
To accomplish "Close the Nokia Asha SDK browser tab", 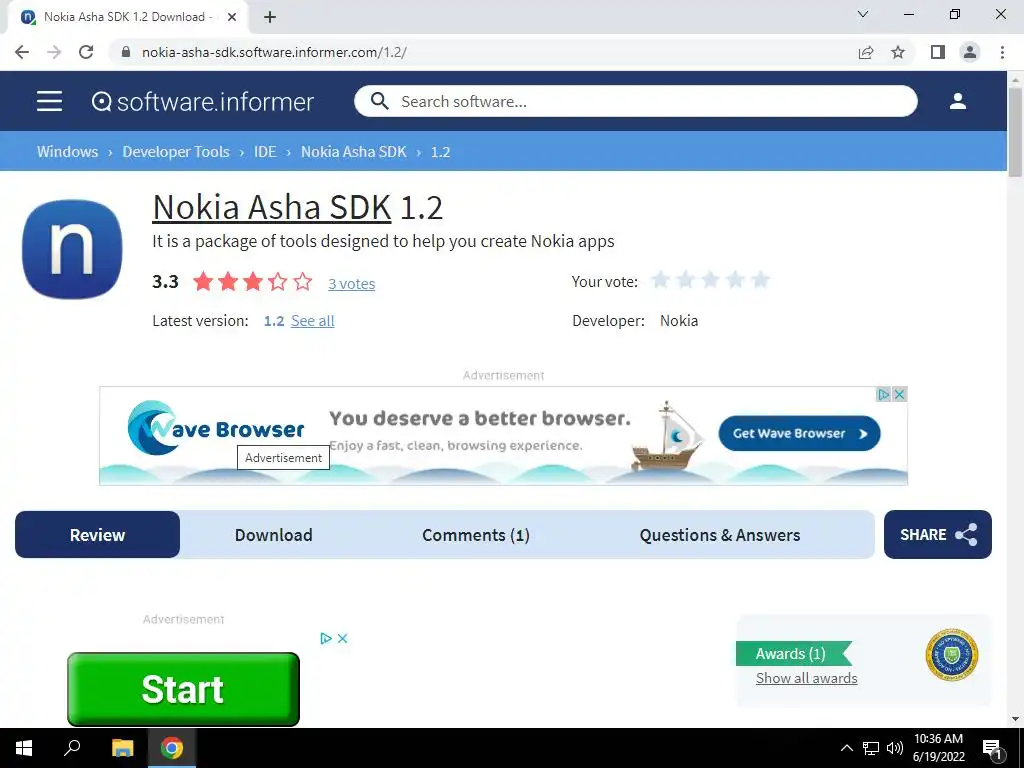I will 232,17.
